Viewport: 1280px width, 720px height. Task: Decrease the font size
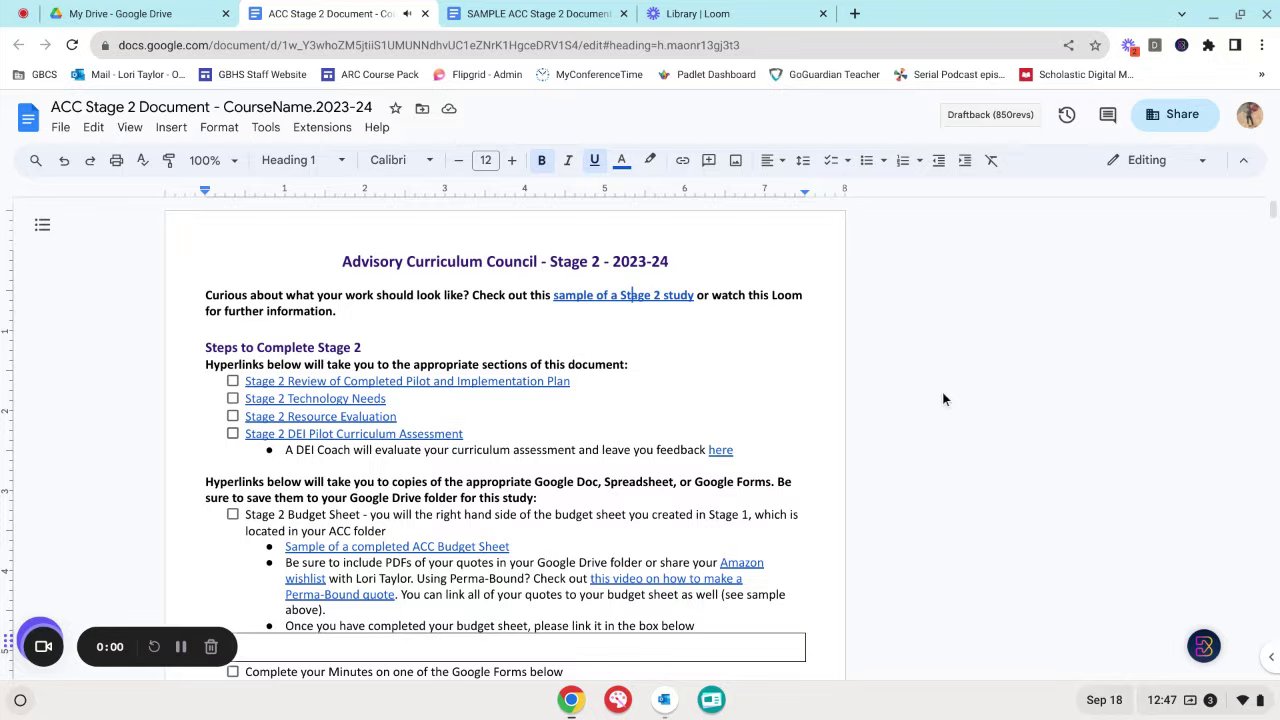pyautogui.click(x=459, y=160)
